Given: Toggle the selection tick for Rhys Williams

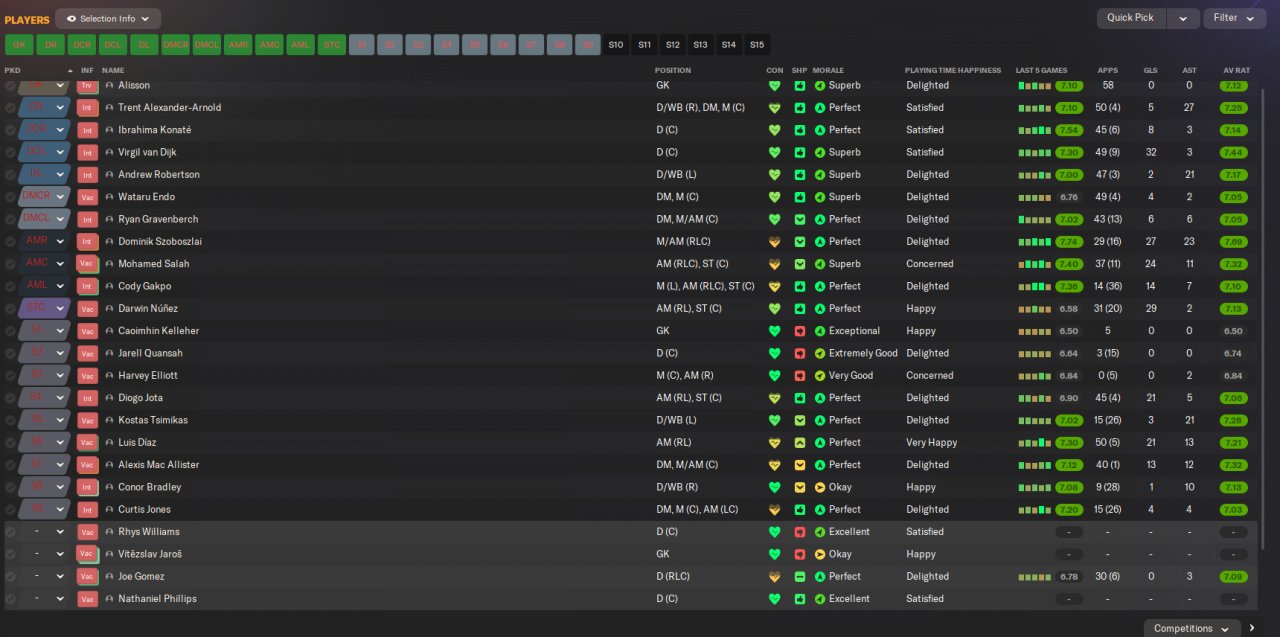Looking at the screenshot, I should click(x=10, y=532).
